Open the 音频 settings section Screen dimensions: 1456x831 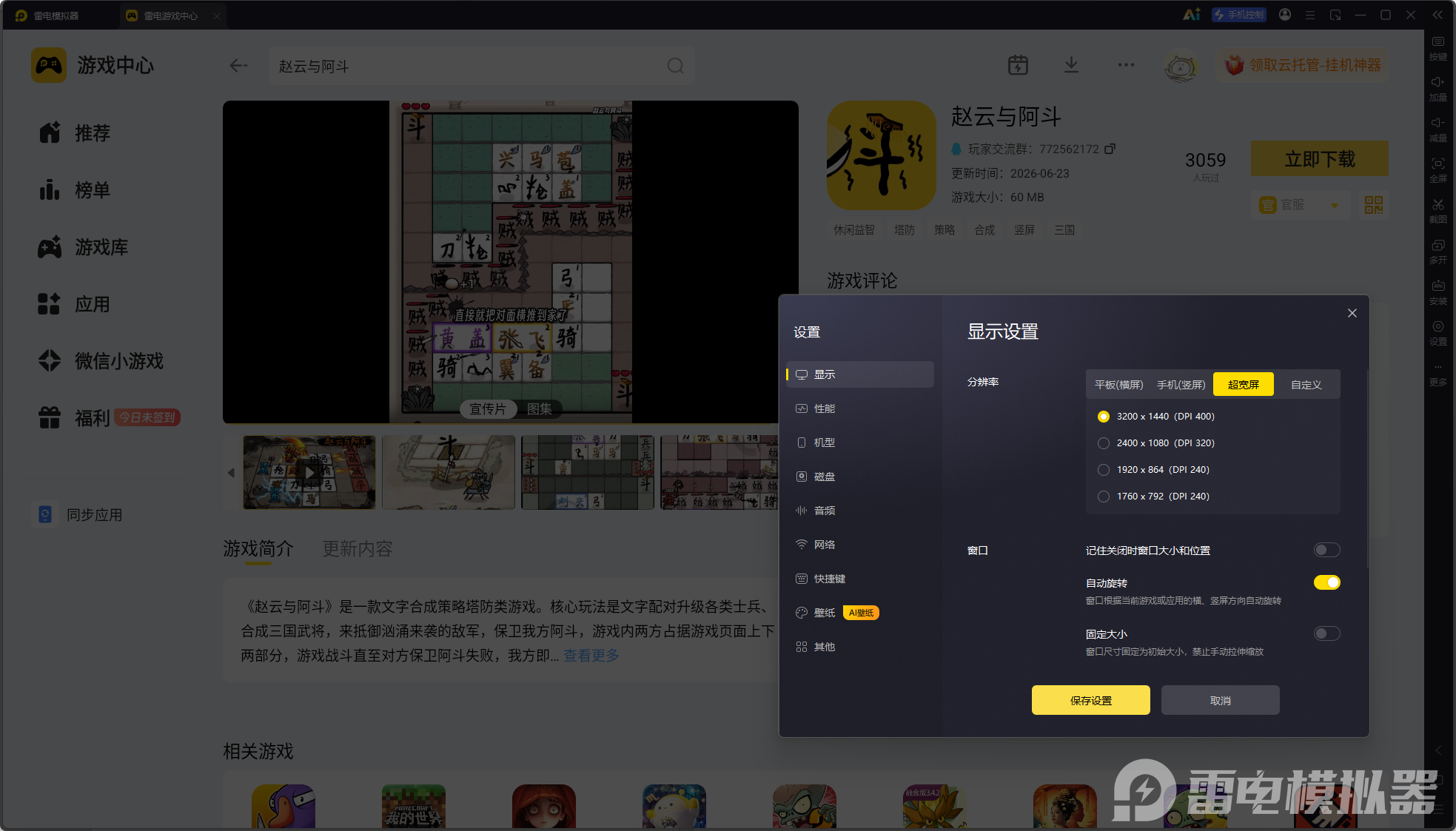tap(859, 511)
